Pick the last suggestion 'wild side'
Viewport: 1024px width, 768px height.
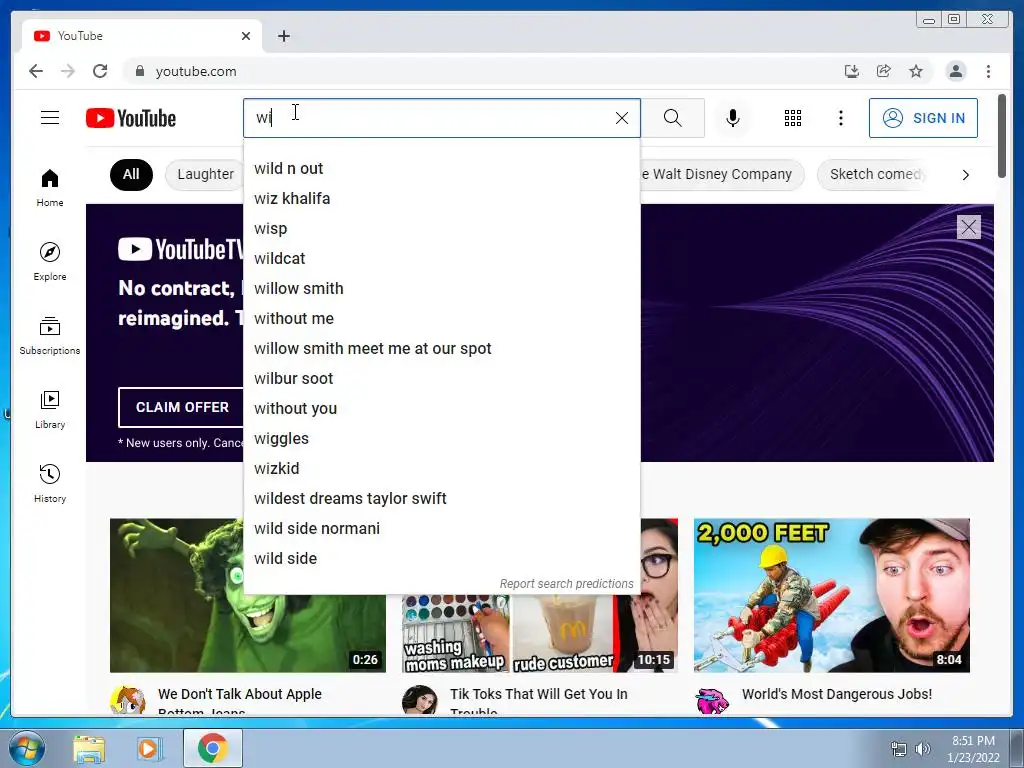[x=441, y=559]
